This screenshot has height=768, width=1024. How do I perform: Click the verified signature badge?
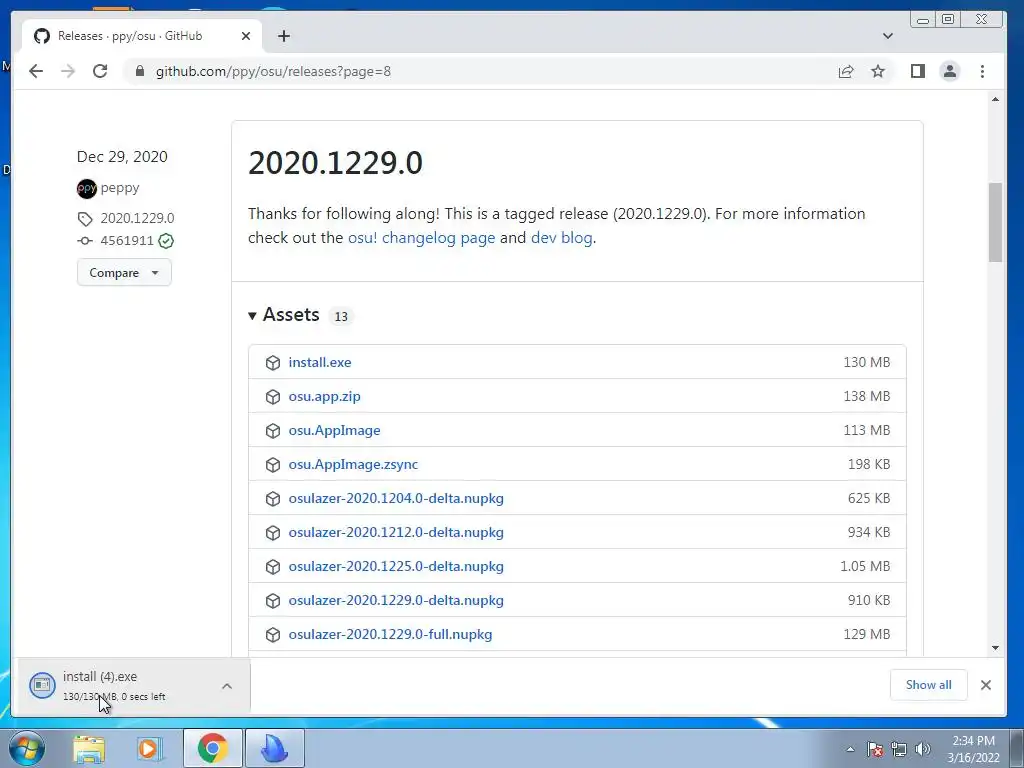coord(166,241)
